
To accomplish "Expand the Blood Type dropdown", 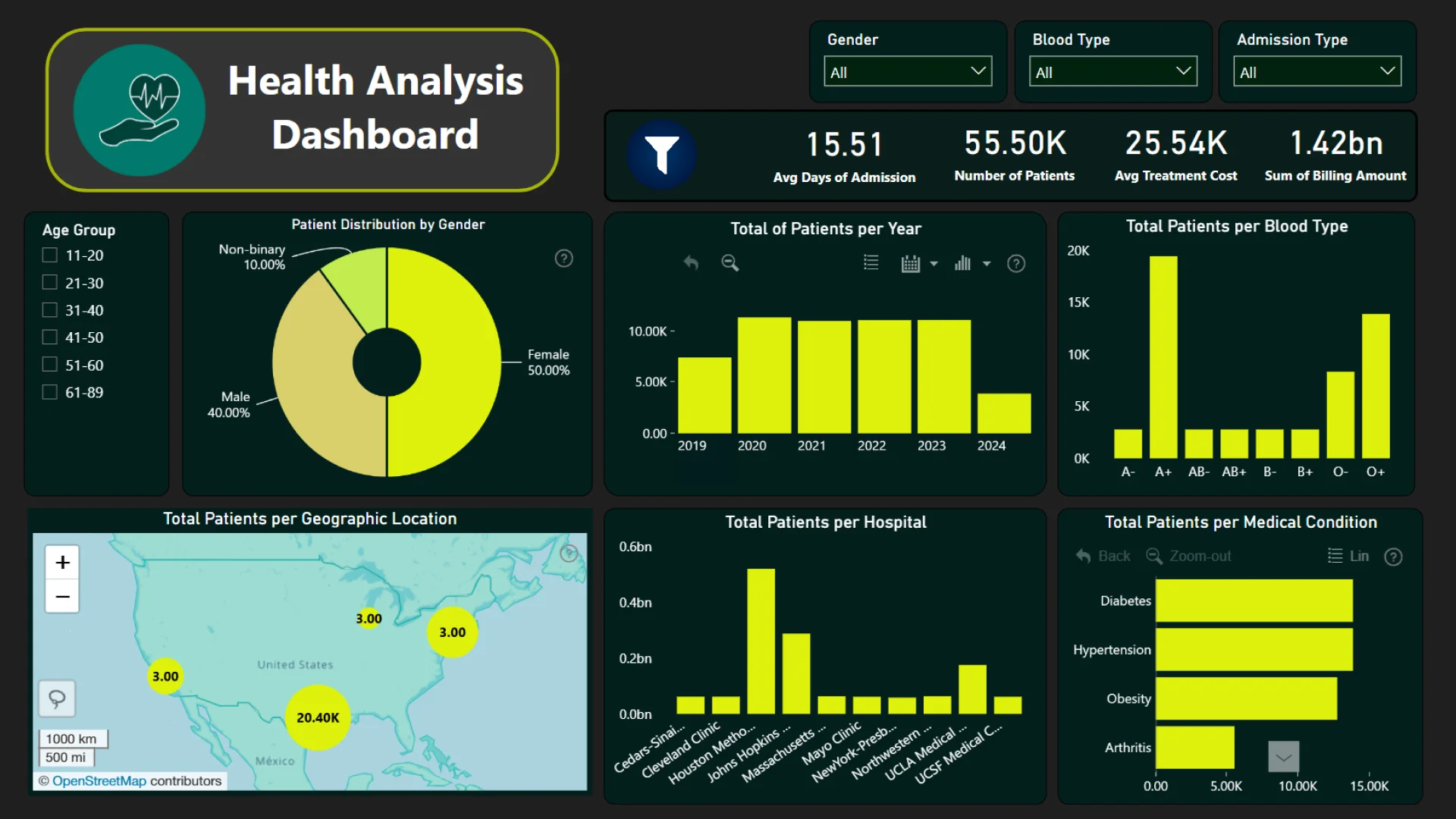I will click(x=1112, y=72).
